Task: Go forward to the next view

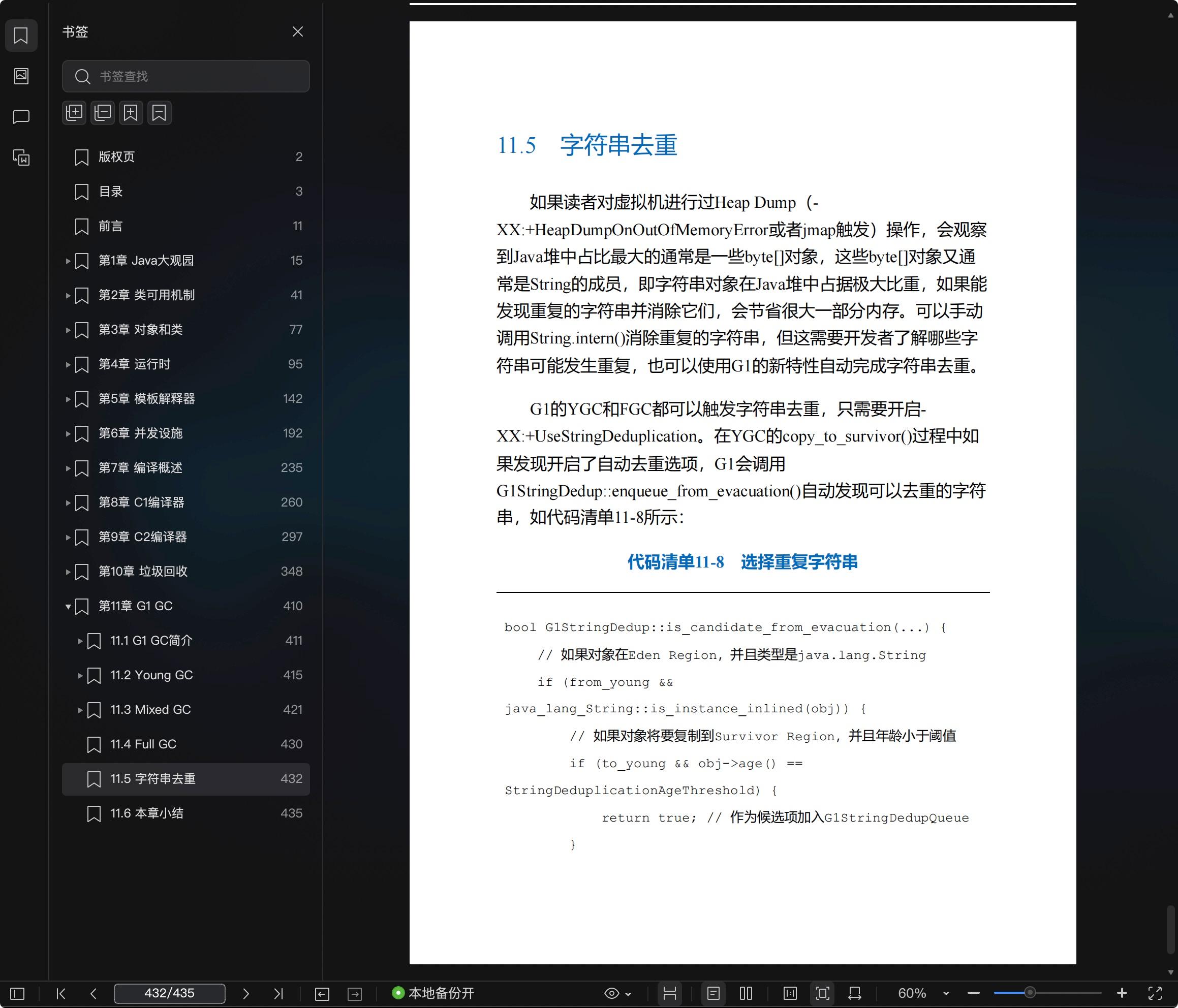Action: click(355, 993)
